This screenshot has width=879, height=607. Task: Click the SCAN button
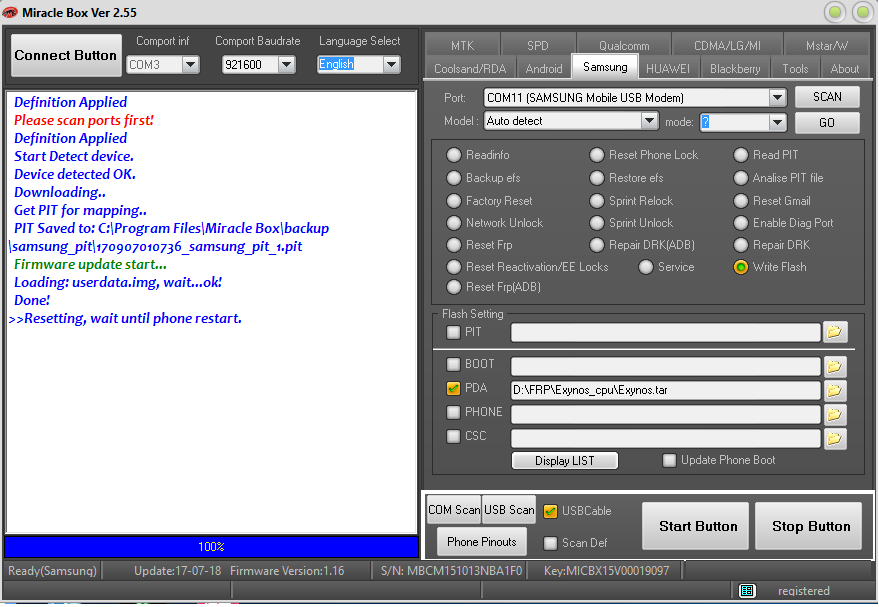[827, 97]
